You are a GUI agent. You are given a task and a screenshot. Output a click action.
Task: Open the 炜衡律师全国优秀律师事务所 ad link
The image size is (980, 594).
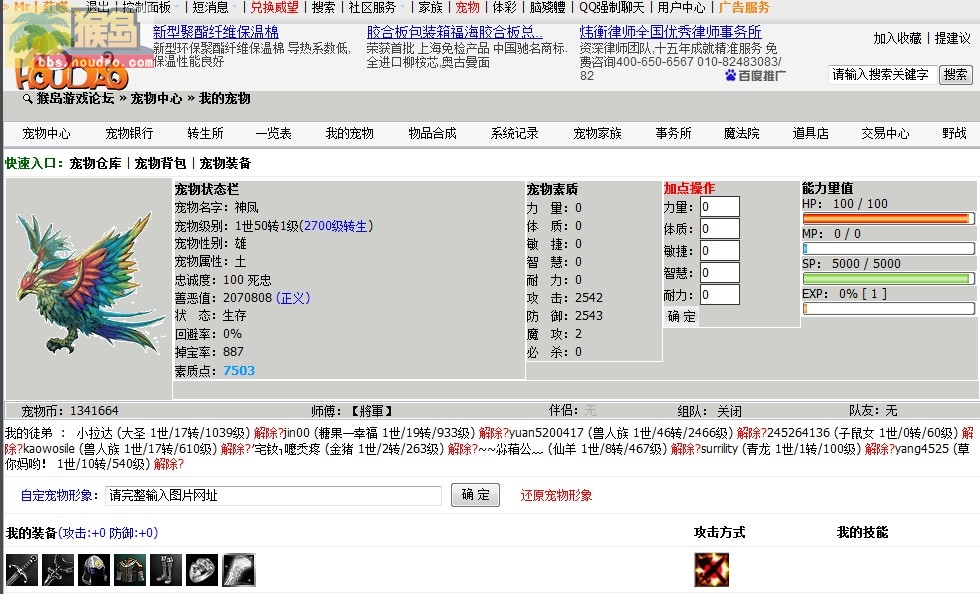[670, 32]
